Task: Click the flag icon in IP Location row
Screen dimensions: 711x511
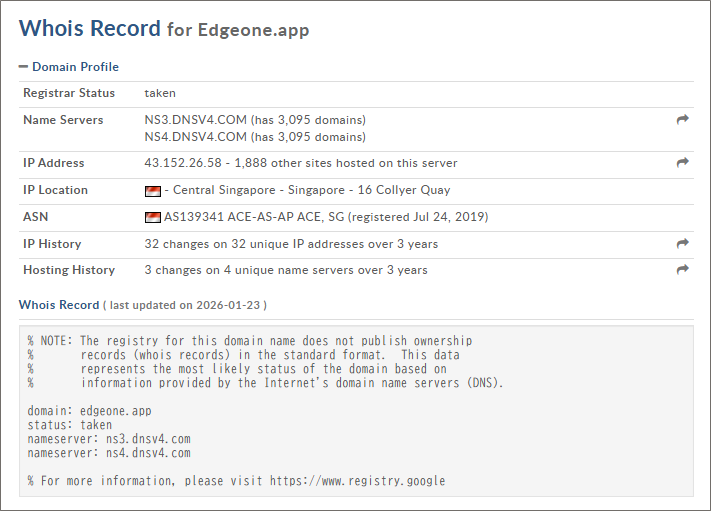Action: pyautogui.click(x=152, y=190)
